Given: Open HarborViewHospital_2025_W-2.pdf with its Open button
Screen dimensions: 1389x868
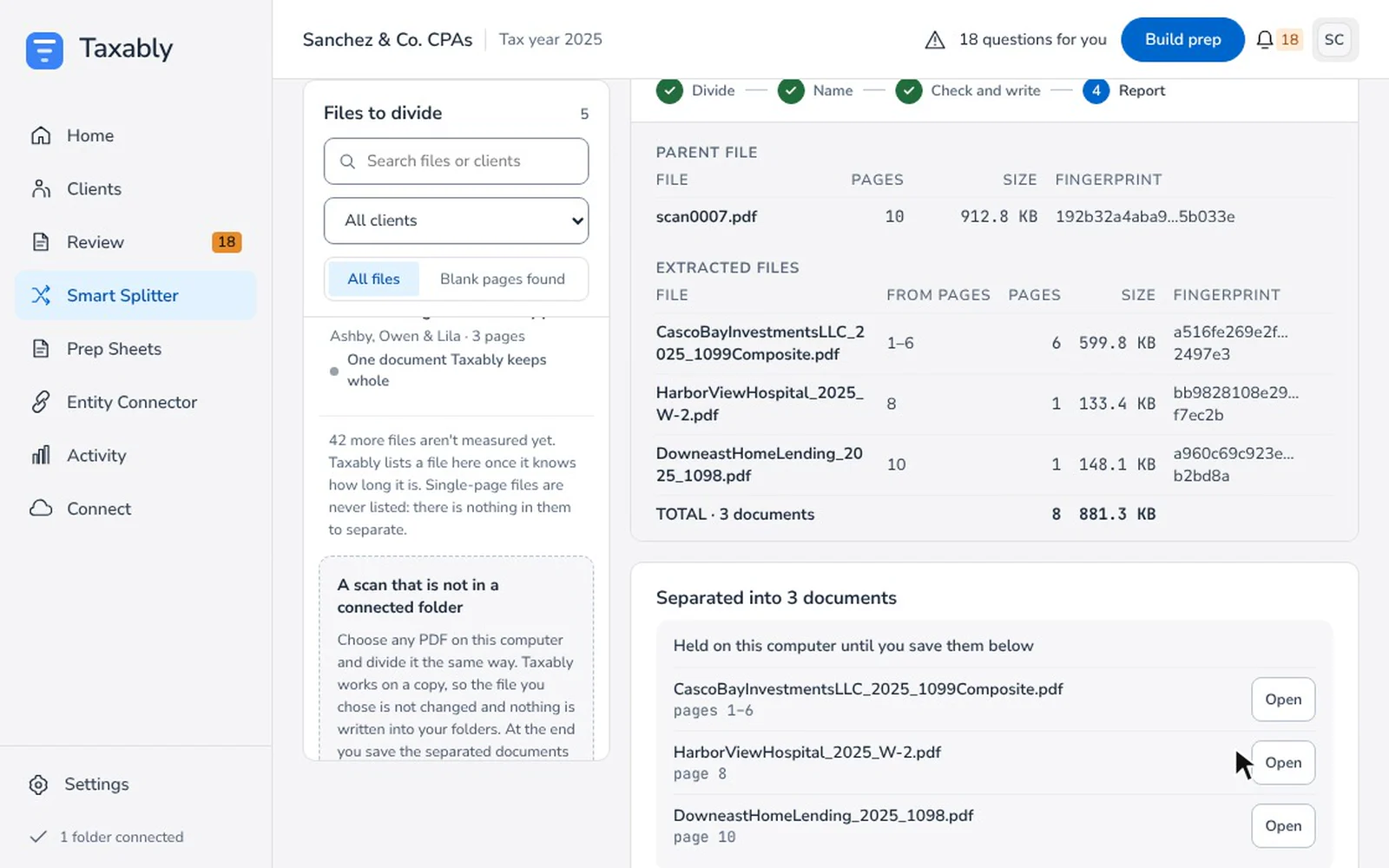Looking at the screenshot, I should tap(1283, 763).
